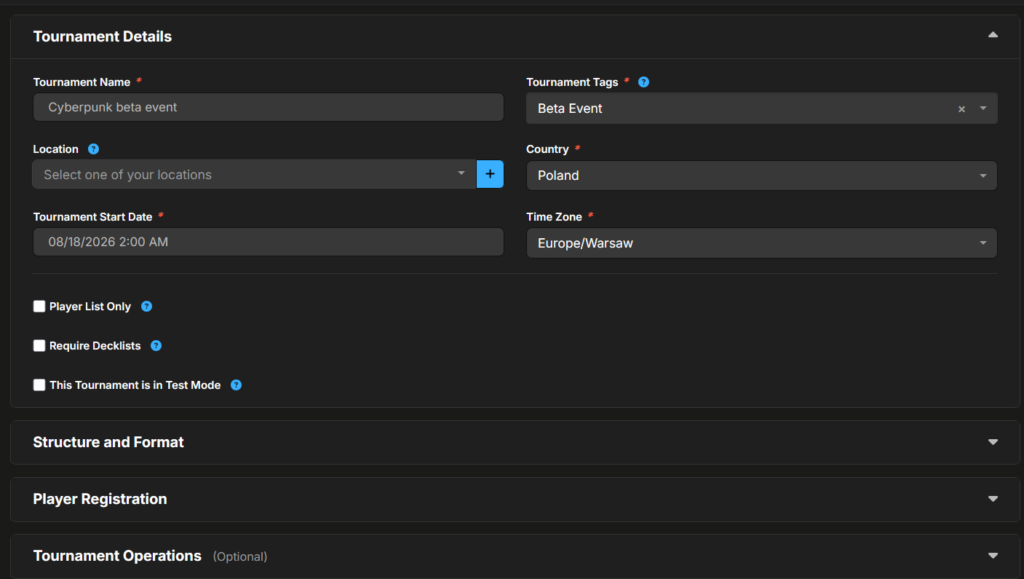
Task: Enable Require Decklists checkbox
Action: 39,345
